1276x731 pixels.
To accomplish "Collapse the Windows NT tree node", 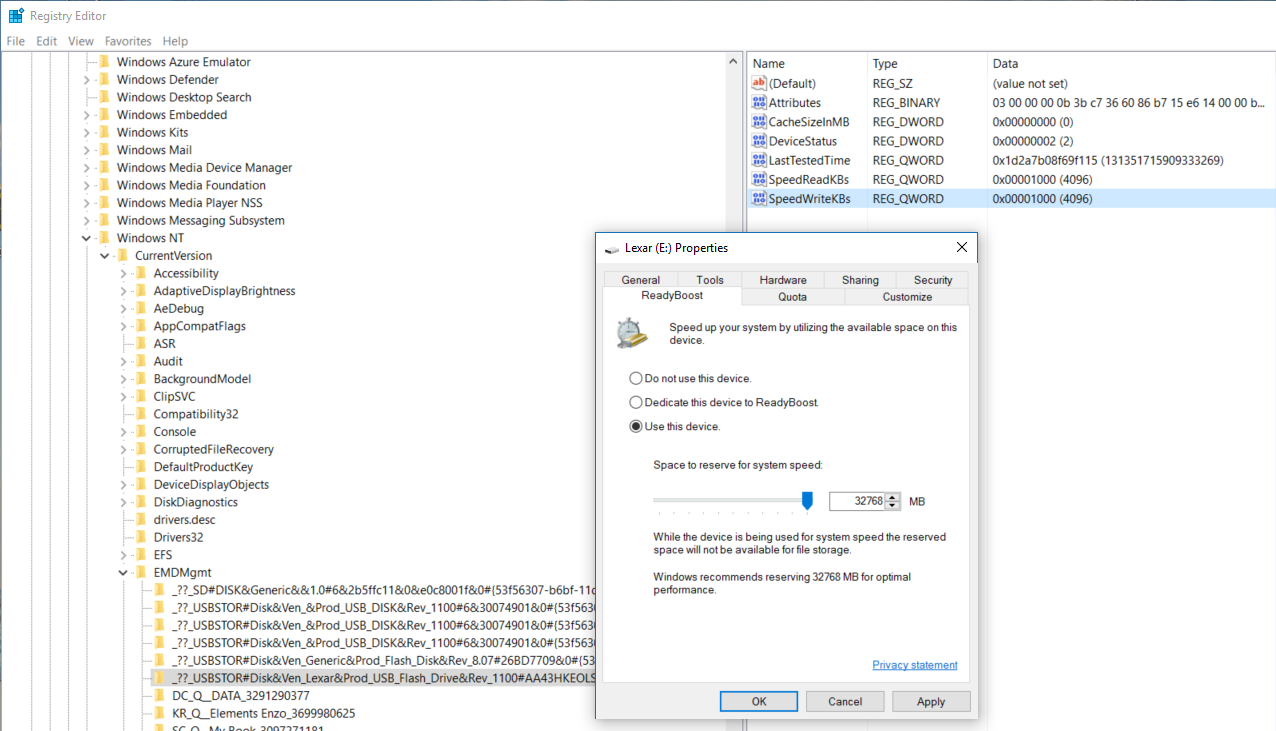I will 86,238.
